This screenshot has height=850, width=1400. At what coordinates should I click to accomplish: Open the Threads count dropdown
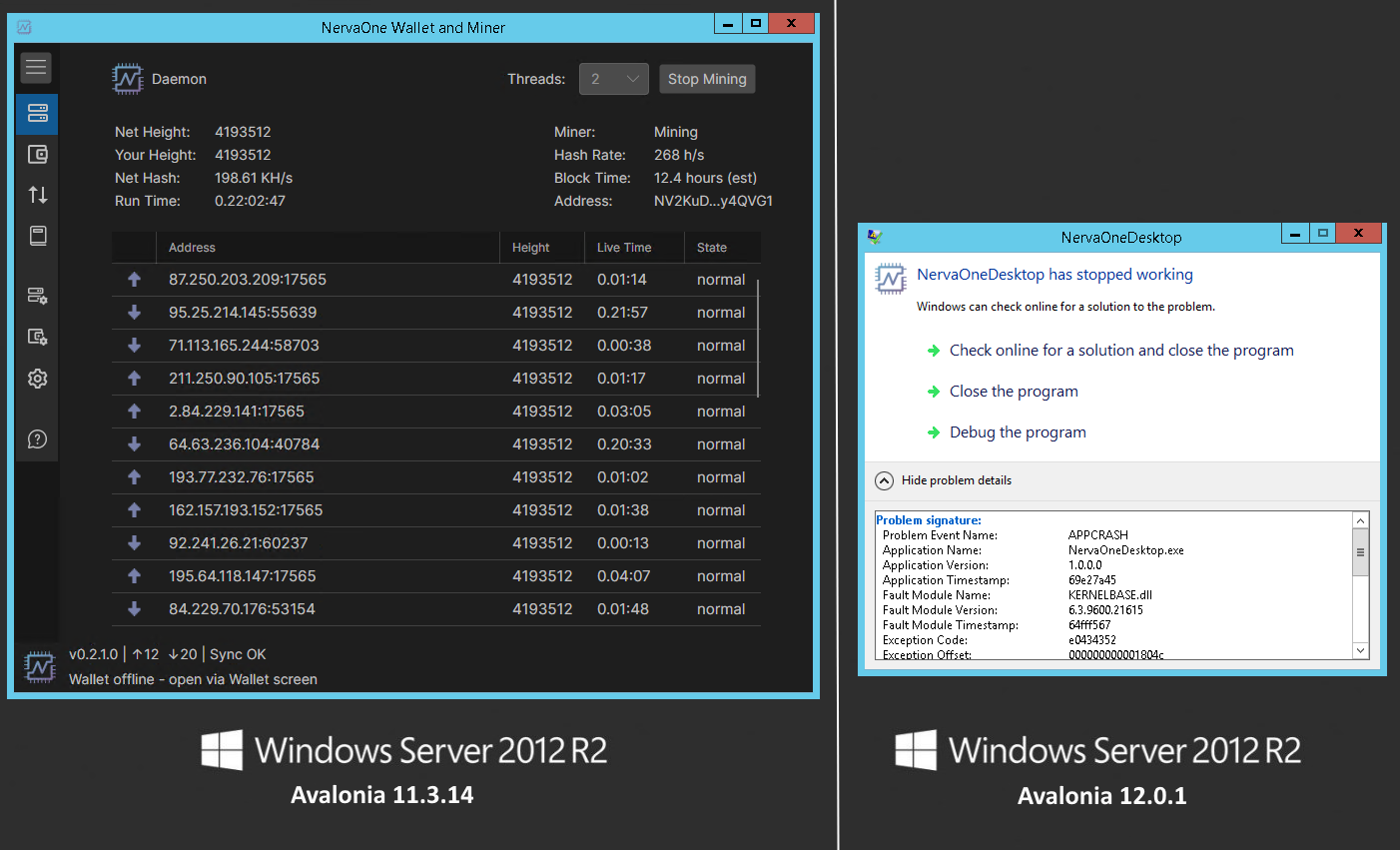[x=613, y=79]
